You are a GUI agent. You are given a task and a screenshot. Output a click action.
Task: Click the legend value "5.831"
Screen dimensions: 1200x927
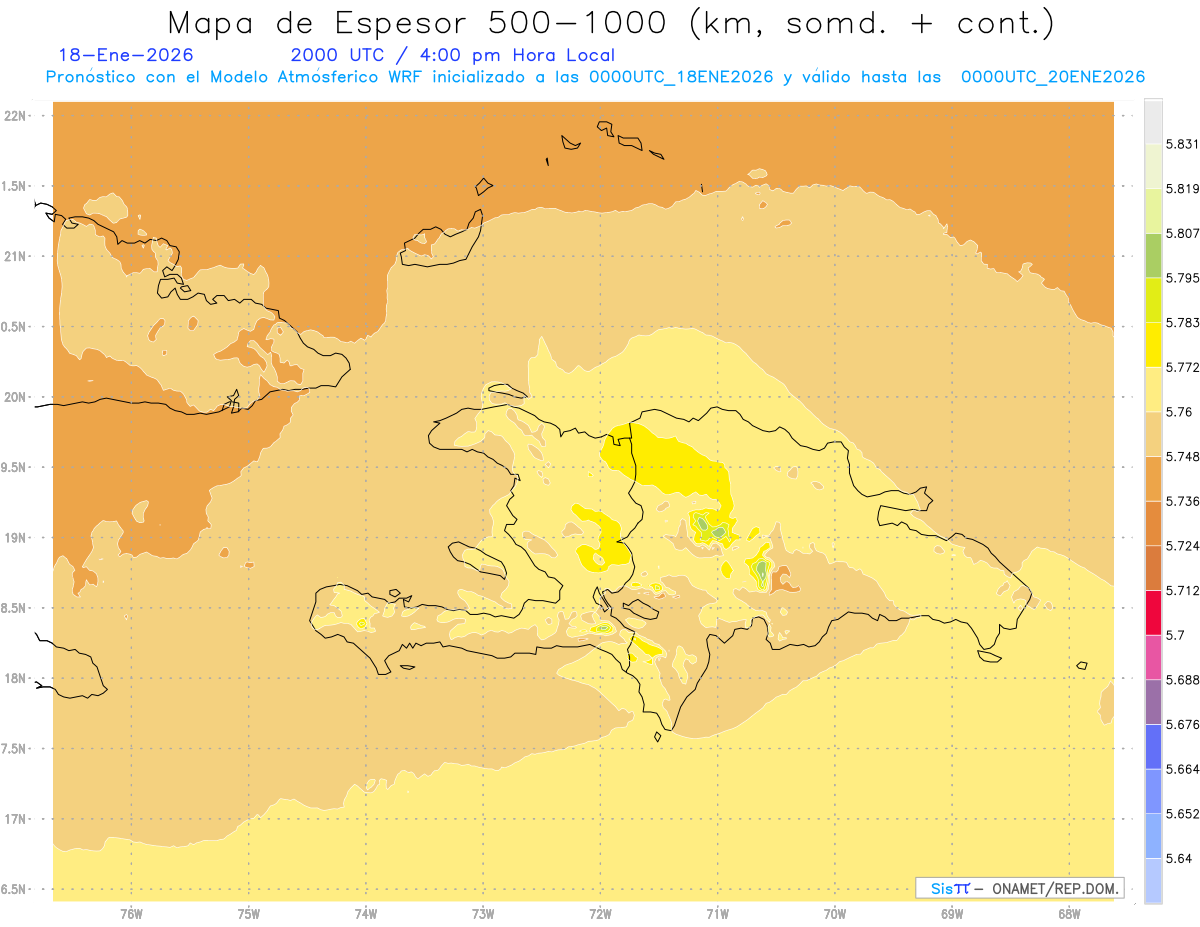[x=1182, y=144]
